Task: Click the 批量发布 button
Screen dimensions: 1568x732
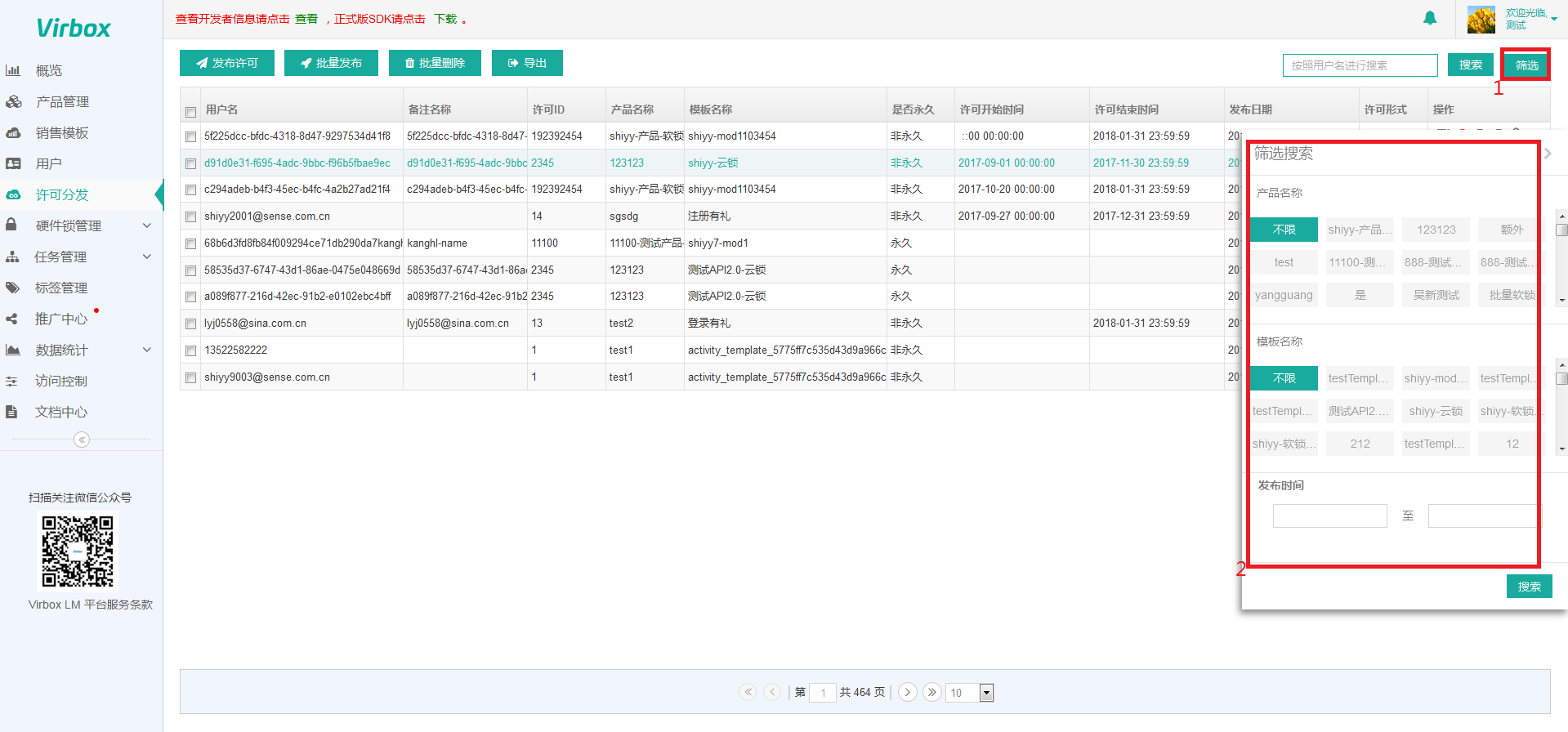Action: pyautogui.click(x=331, y=63)
